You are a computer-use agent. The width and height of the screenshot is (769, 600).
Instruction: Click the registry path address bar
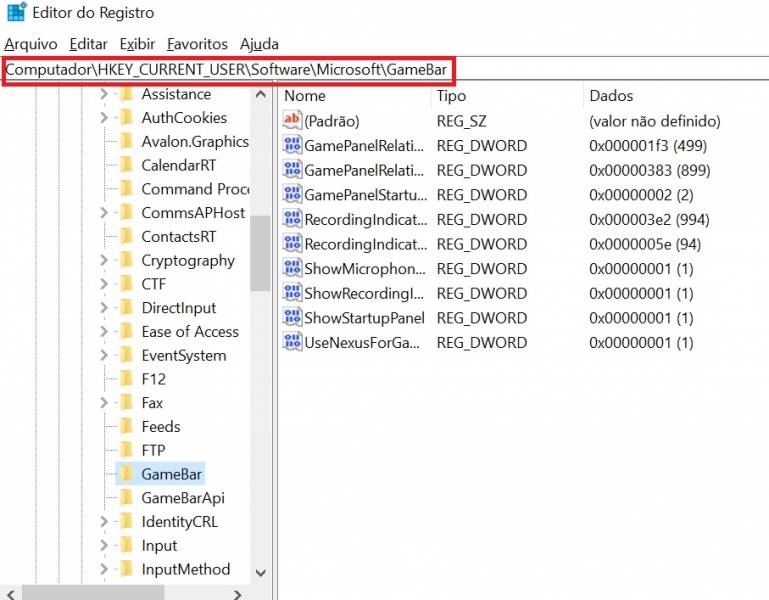[x=384, y=70]
